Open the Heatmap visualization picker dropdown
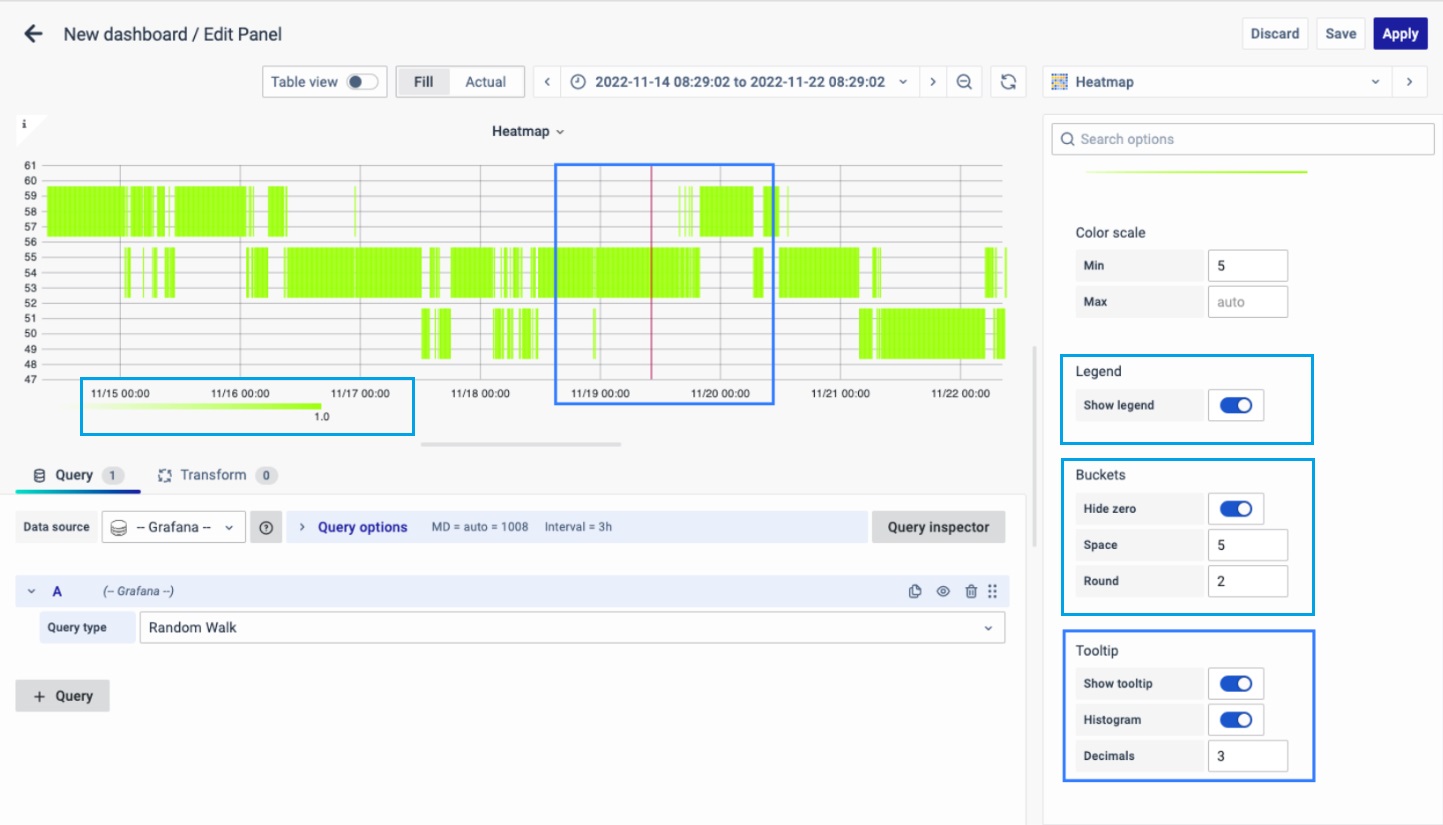1443x825 pixels. 1217,82
